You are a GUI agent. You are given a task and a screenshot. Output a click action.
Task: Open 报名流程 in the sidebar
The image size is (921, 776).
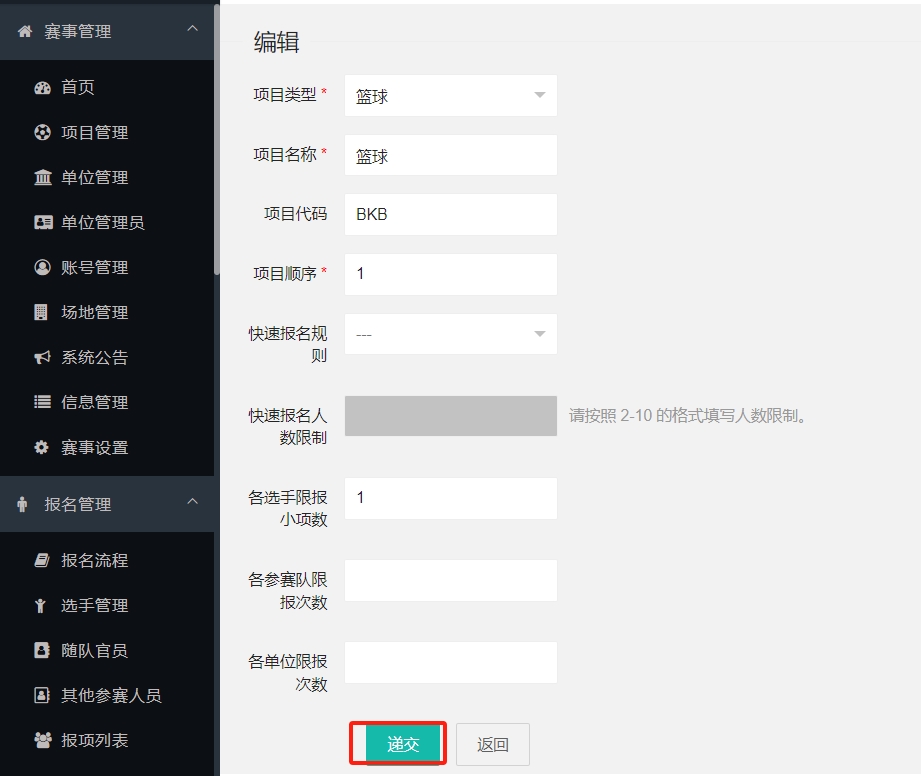pyautogui.click(x=94, y=561)
